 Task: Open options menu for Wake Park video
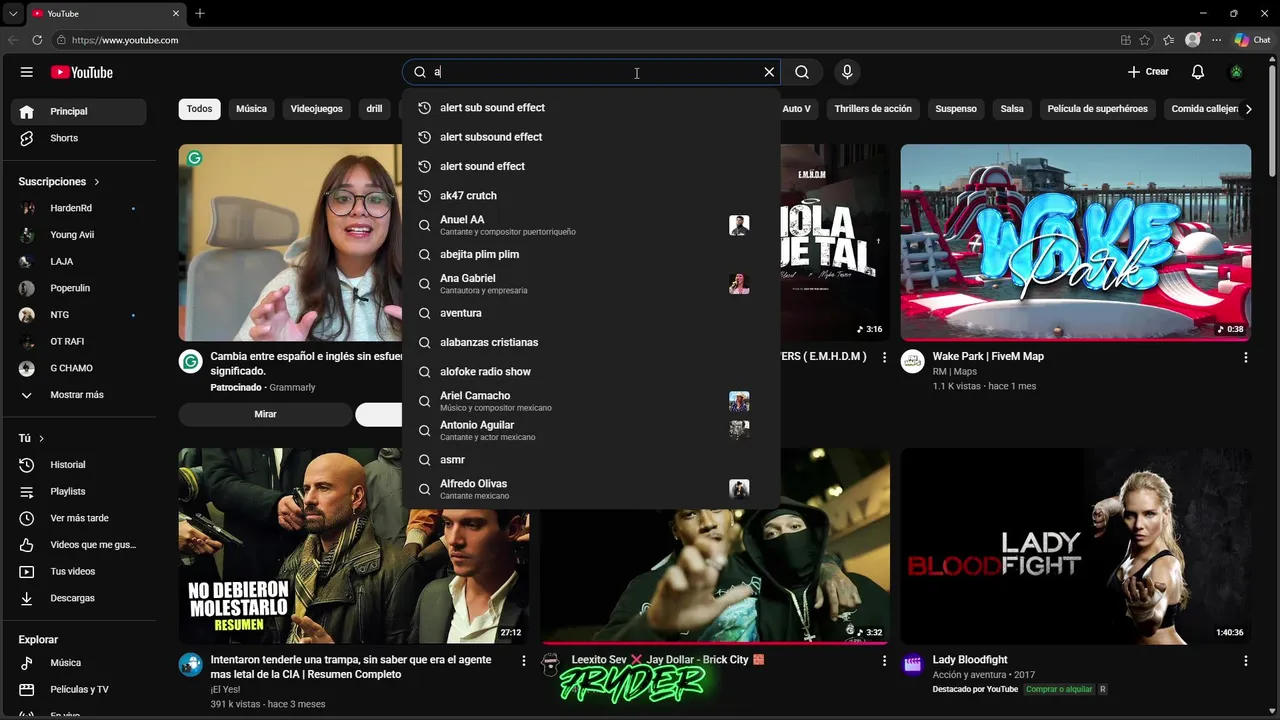point(1246,357)
